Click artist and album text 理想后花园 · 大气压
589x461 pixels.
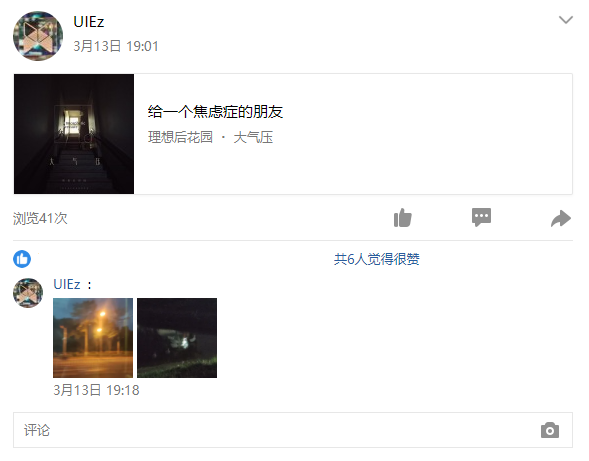point(210,137)
